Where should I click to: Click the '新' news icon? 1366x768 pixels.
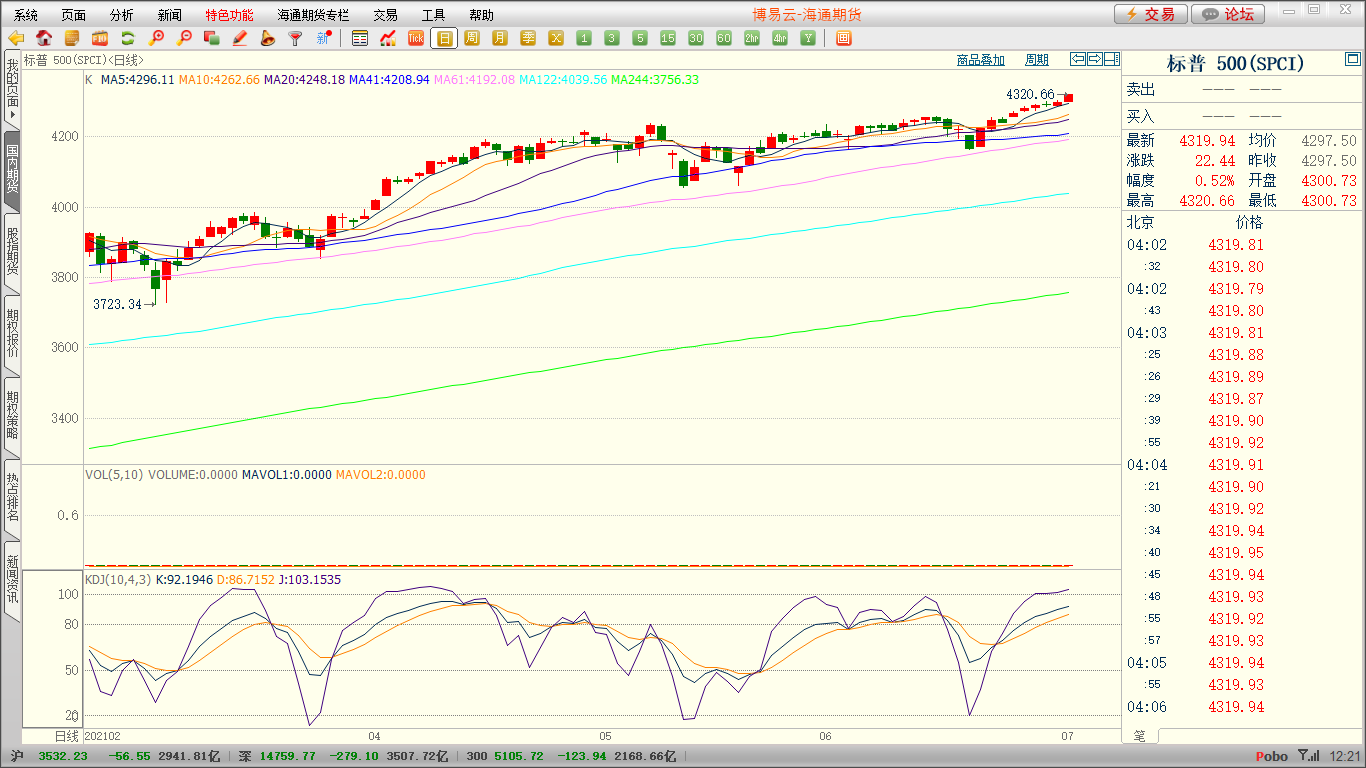point(323,39)
